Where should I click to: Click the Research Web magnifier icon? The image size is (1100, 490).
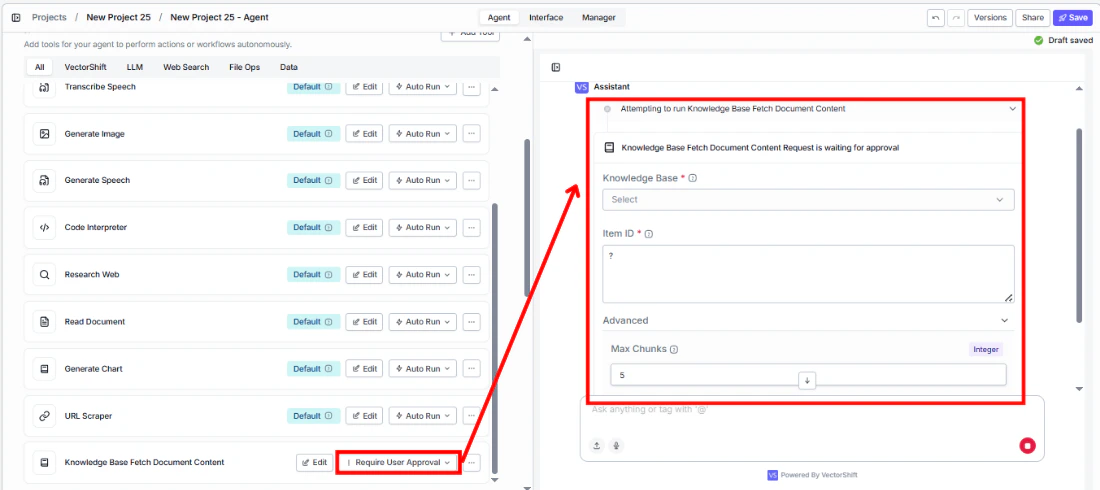point(44,274)
